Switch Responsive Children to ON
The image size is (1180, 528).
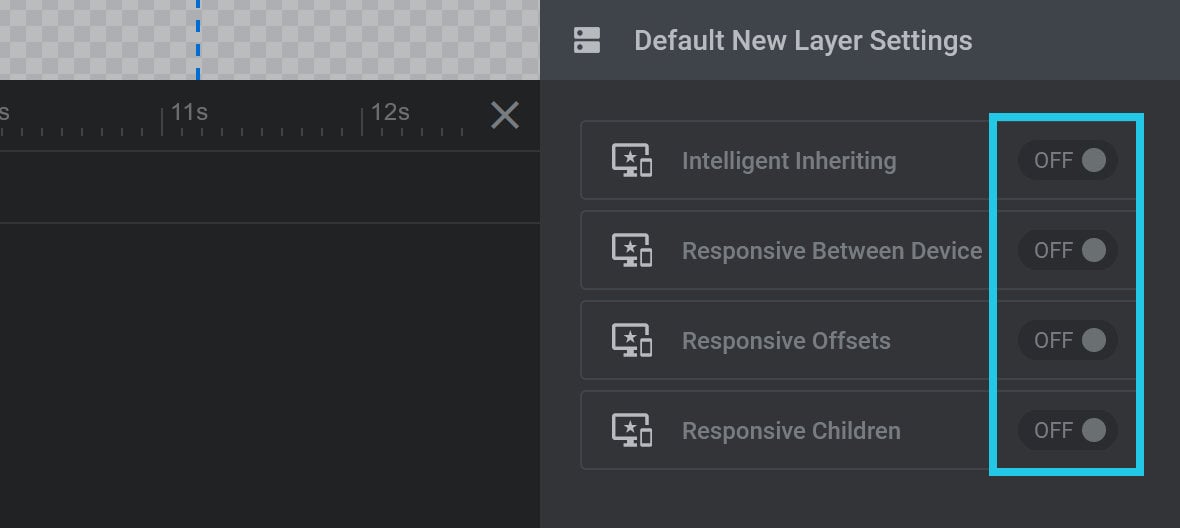click(x=1067, y=430)
